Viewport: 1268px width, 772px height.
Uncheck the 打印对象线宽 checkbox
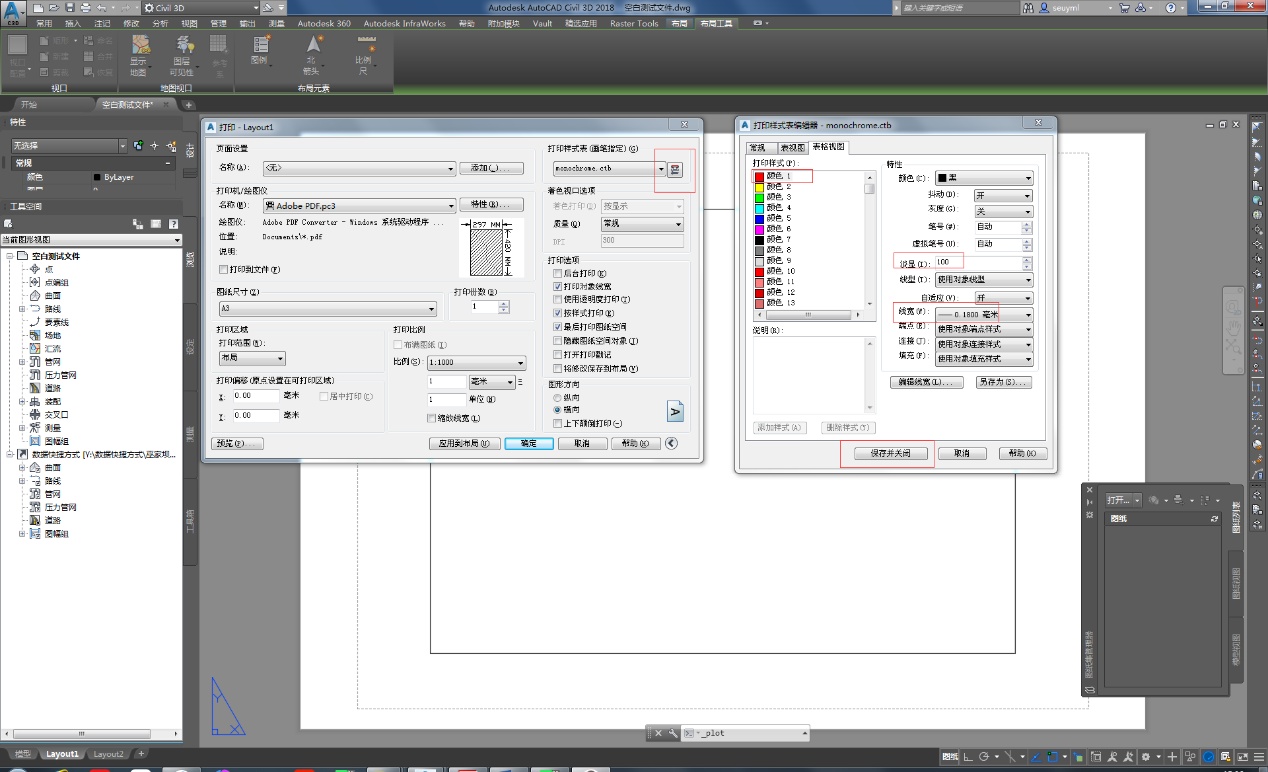pyautogui.click(x=557, y=286)
